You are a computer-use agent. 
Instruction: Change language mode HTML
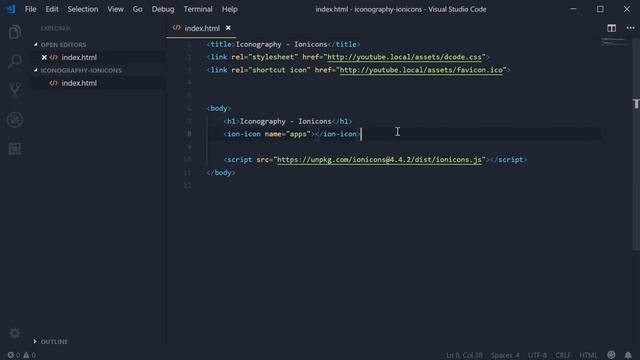588,355
